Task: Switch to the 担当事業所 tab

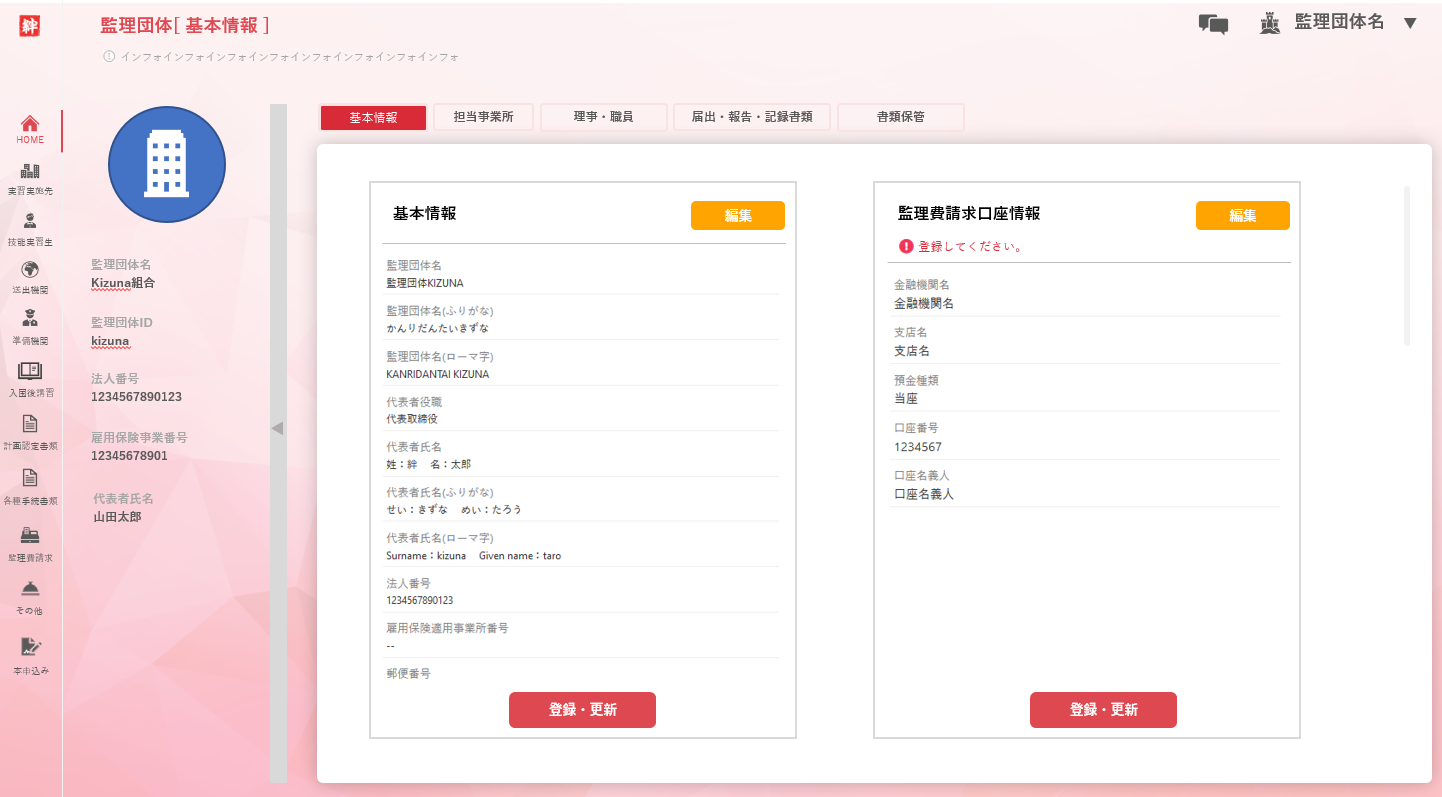Action: pos(483,117)
